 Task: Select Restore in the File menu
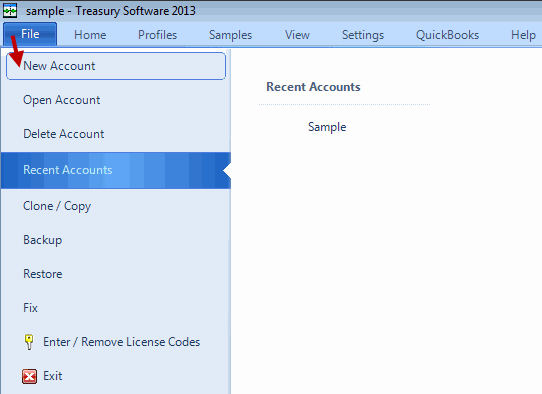[x=116, y=274]
